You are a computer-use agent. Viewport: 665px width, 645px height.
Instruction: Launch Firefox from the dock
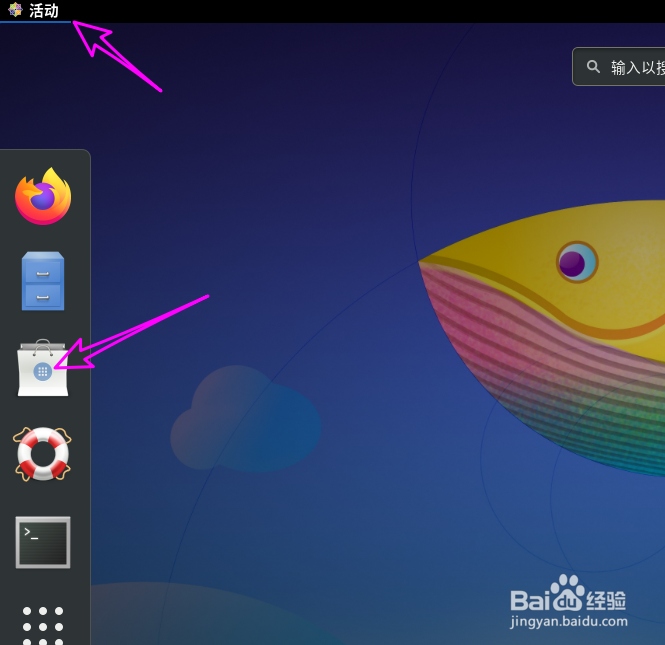tap(43, 196)
